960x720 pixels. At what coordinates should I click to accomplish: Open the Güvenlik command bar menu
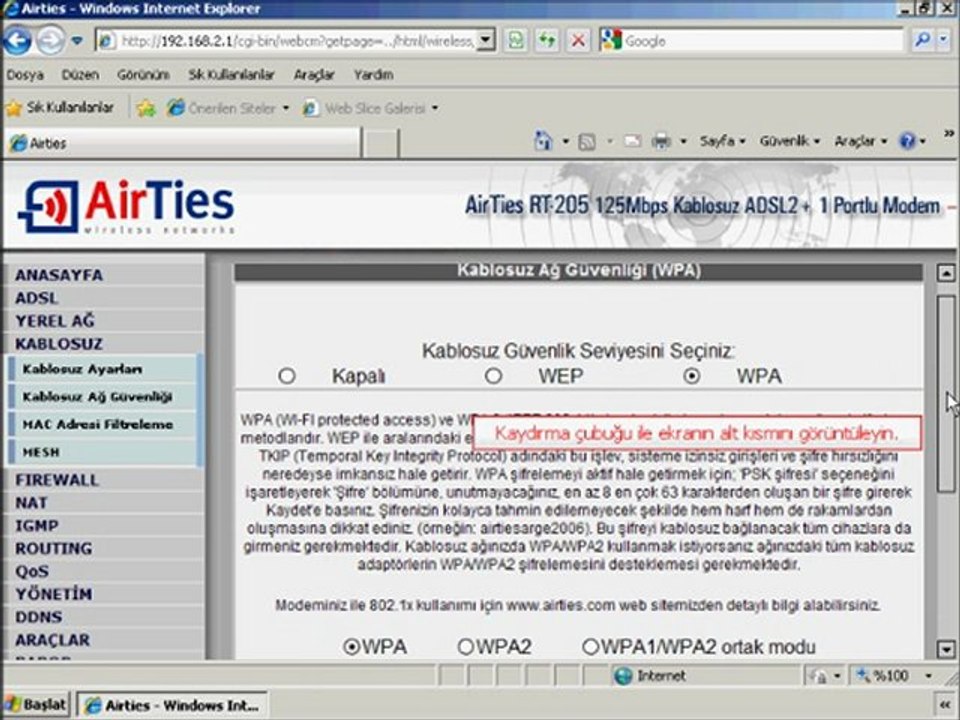point(790,141)
